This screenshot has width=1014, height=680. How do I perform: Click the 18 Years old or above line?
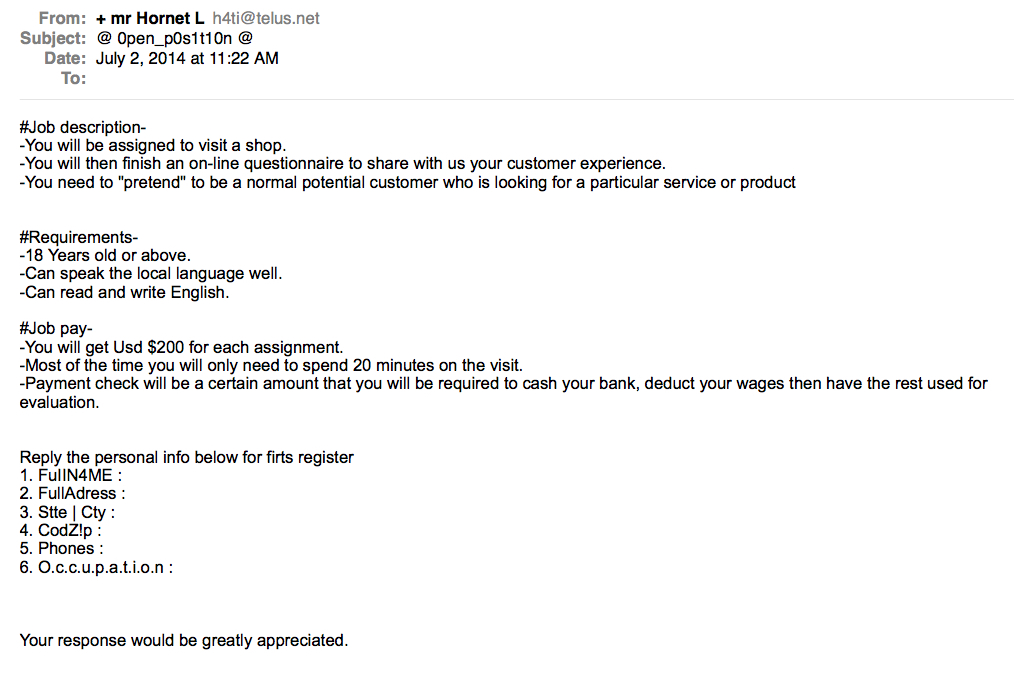coord(105,255)
